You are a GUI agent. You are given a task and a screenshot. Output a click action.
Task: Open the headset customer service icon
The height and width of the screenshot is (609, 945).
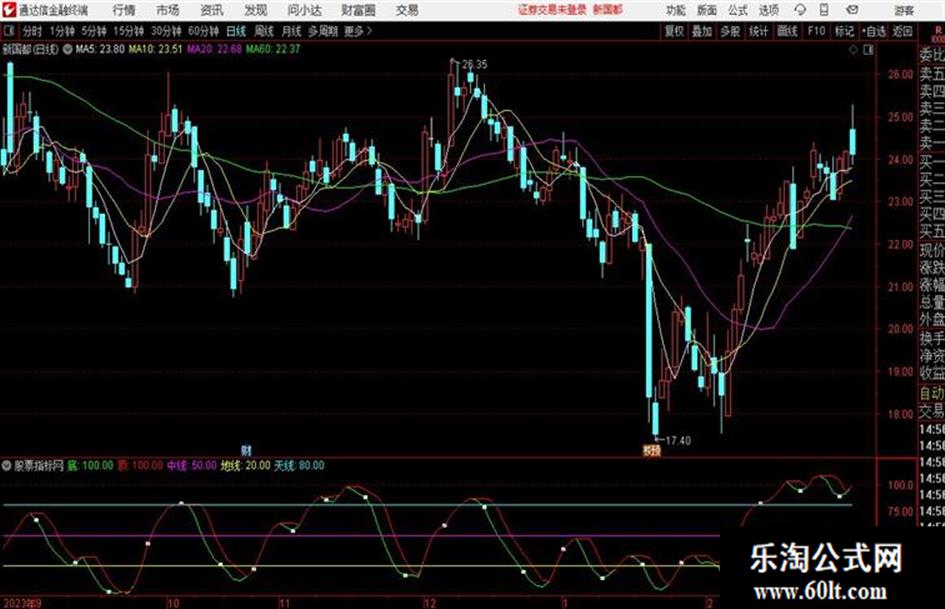(x=800, y=10)
